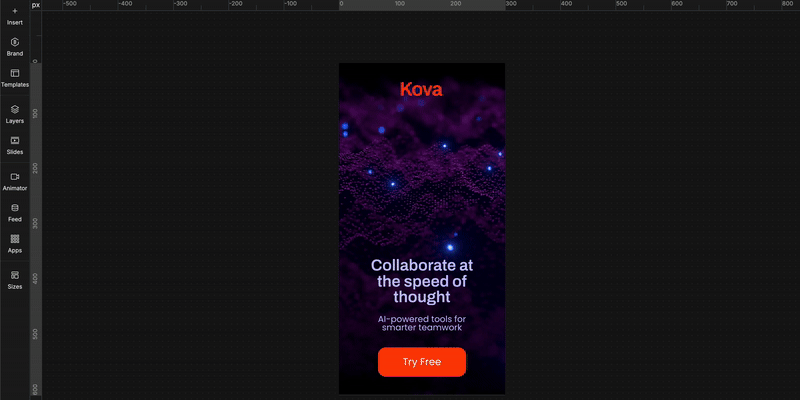The height and width of the screenshot is (400, 800).
Task: Select the purple particle wave background image
Action: (421, 180)
